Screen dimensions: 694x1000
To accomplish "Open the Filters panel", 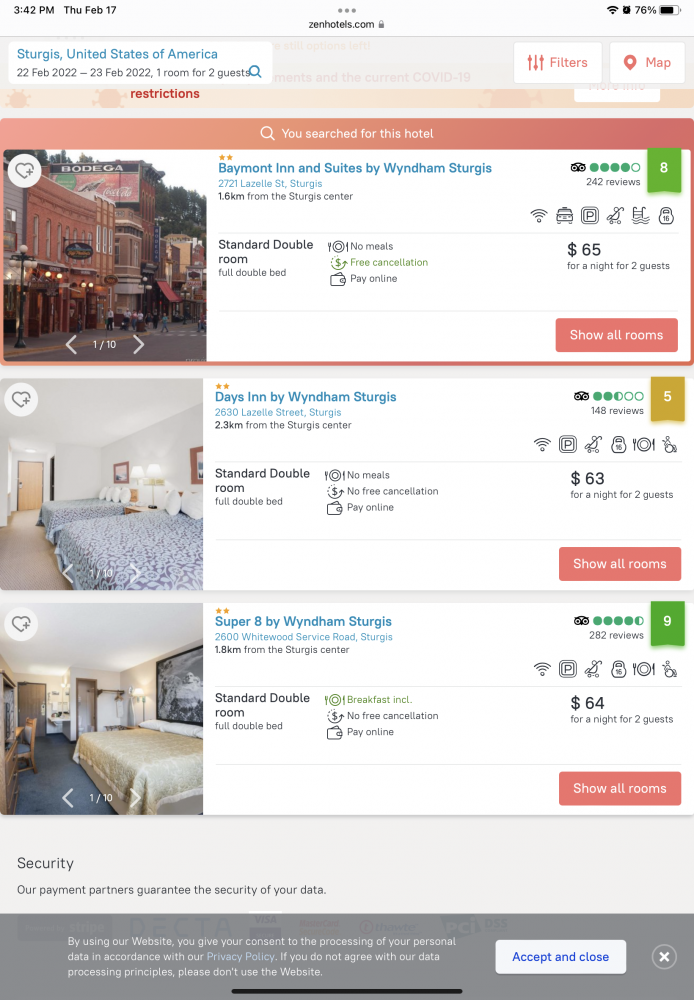I will point(557,62).
